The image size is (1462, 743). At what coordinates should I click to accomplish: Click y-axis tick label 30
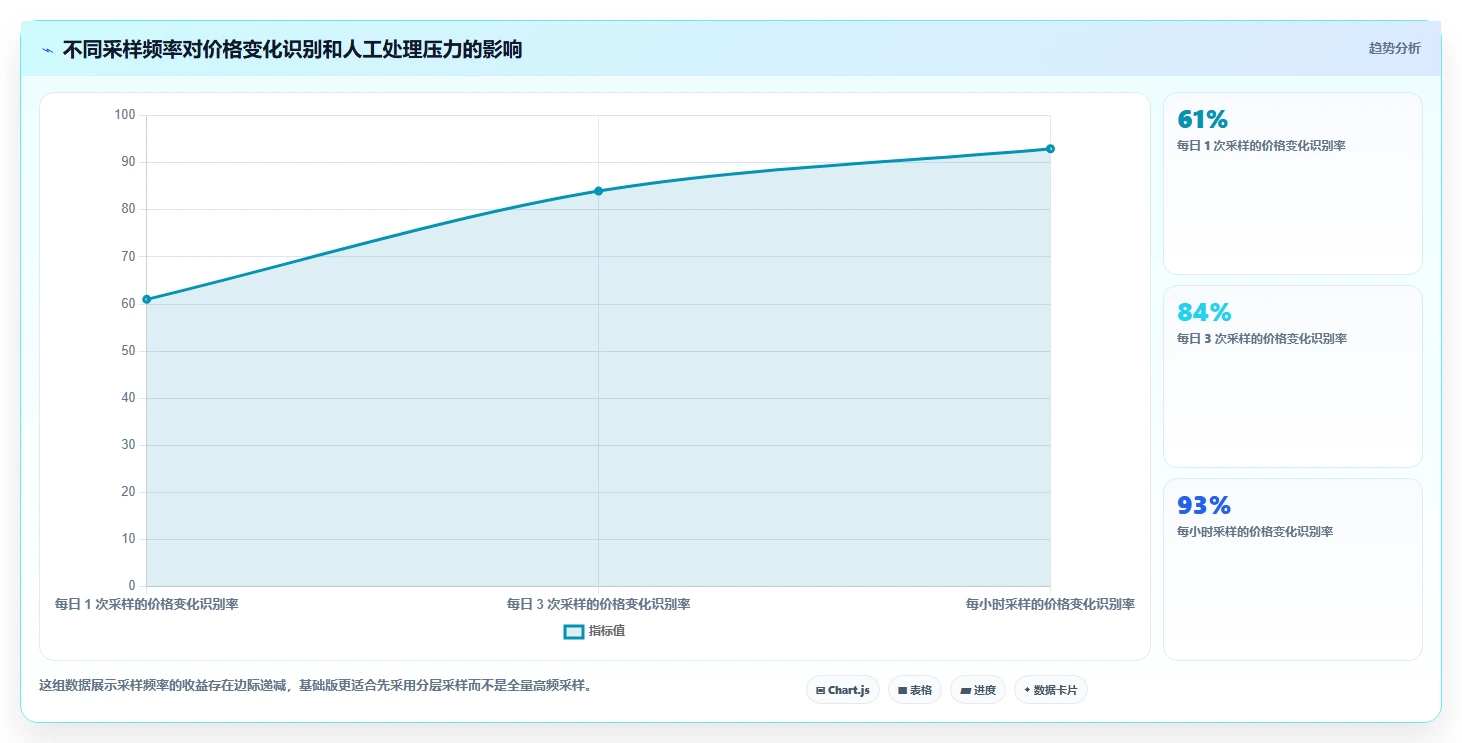click(x=128, y=445)
